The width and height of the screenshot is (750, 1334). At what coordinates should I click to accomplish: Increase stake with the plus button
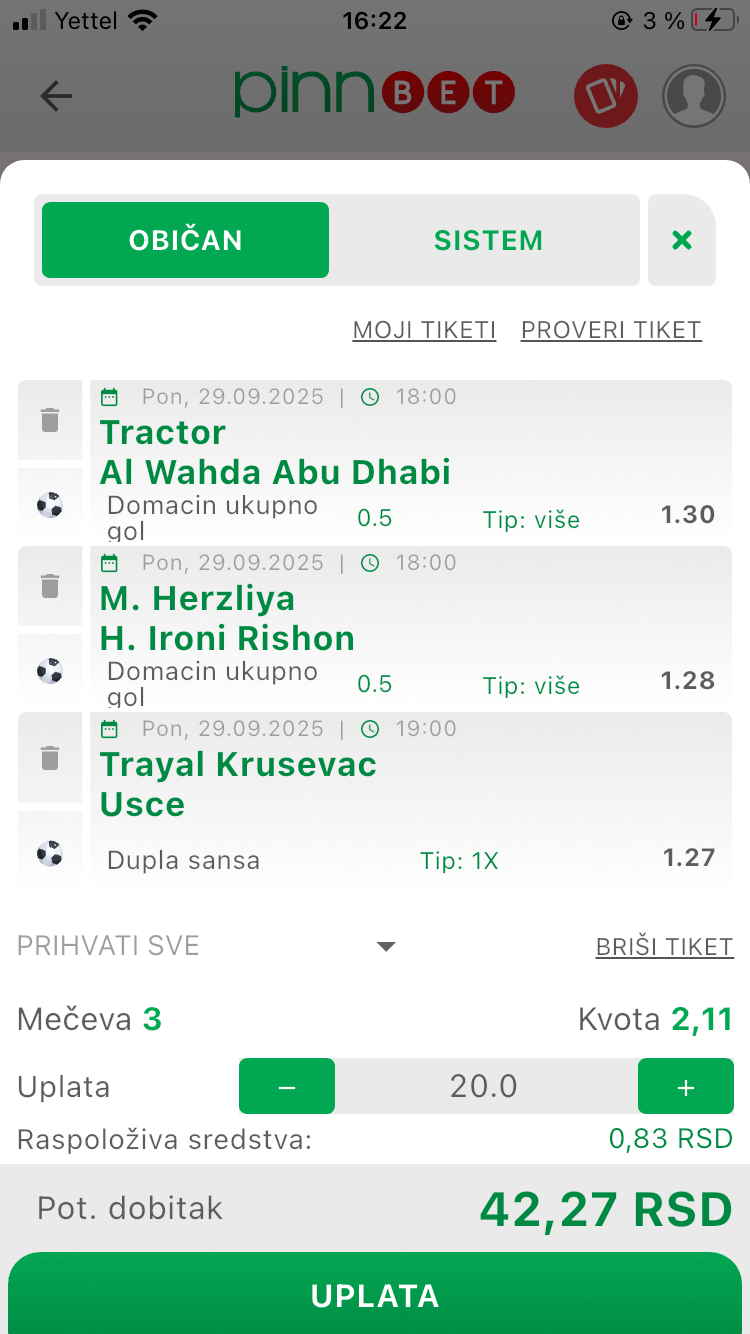pos(686,1086)
